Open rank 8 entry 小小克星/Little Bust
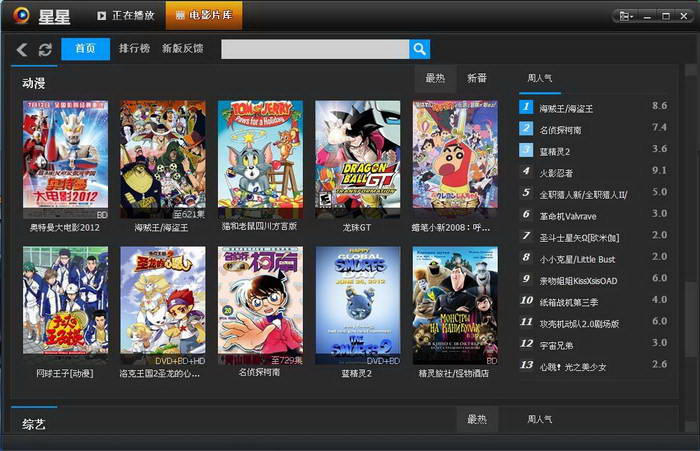This screenshot has height=451, width=700. [x=577, y=259]
